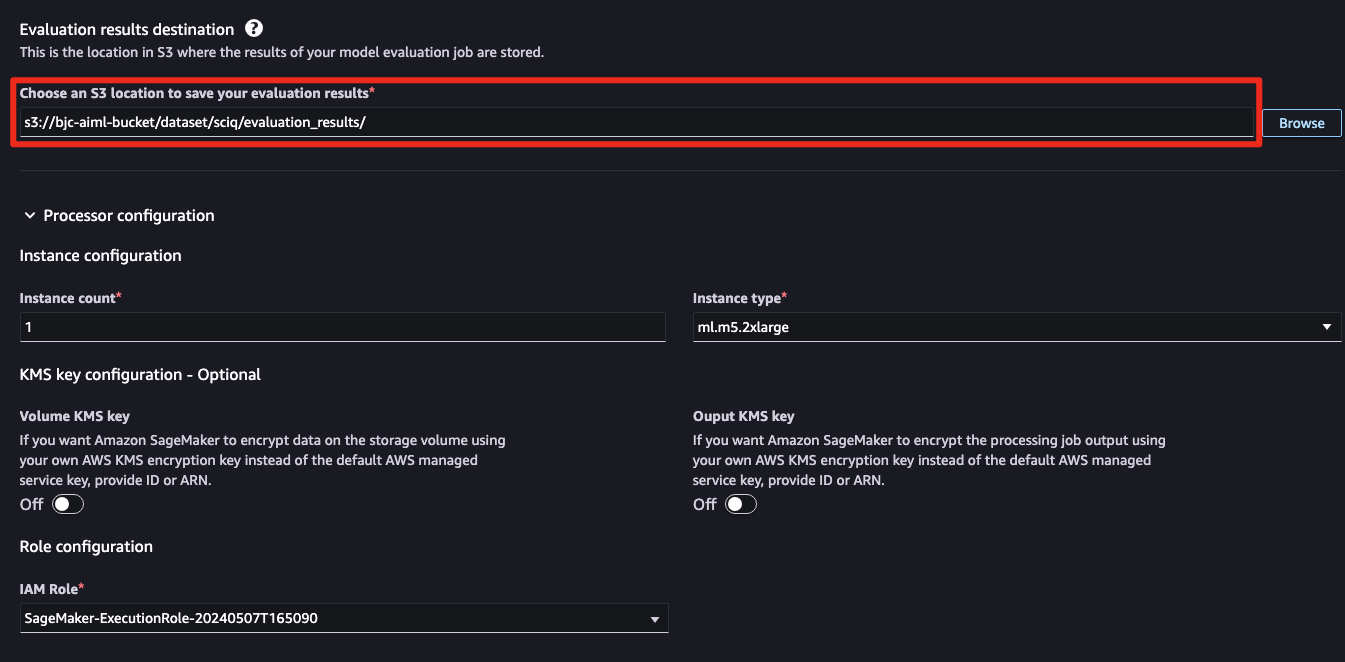Open the IAM Role SageMaker-ExecutionRole dropdown

(x=344, y=618)
